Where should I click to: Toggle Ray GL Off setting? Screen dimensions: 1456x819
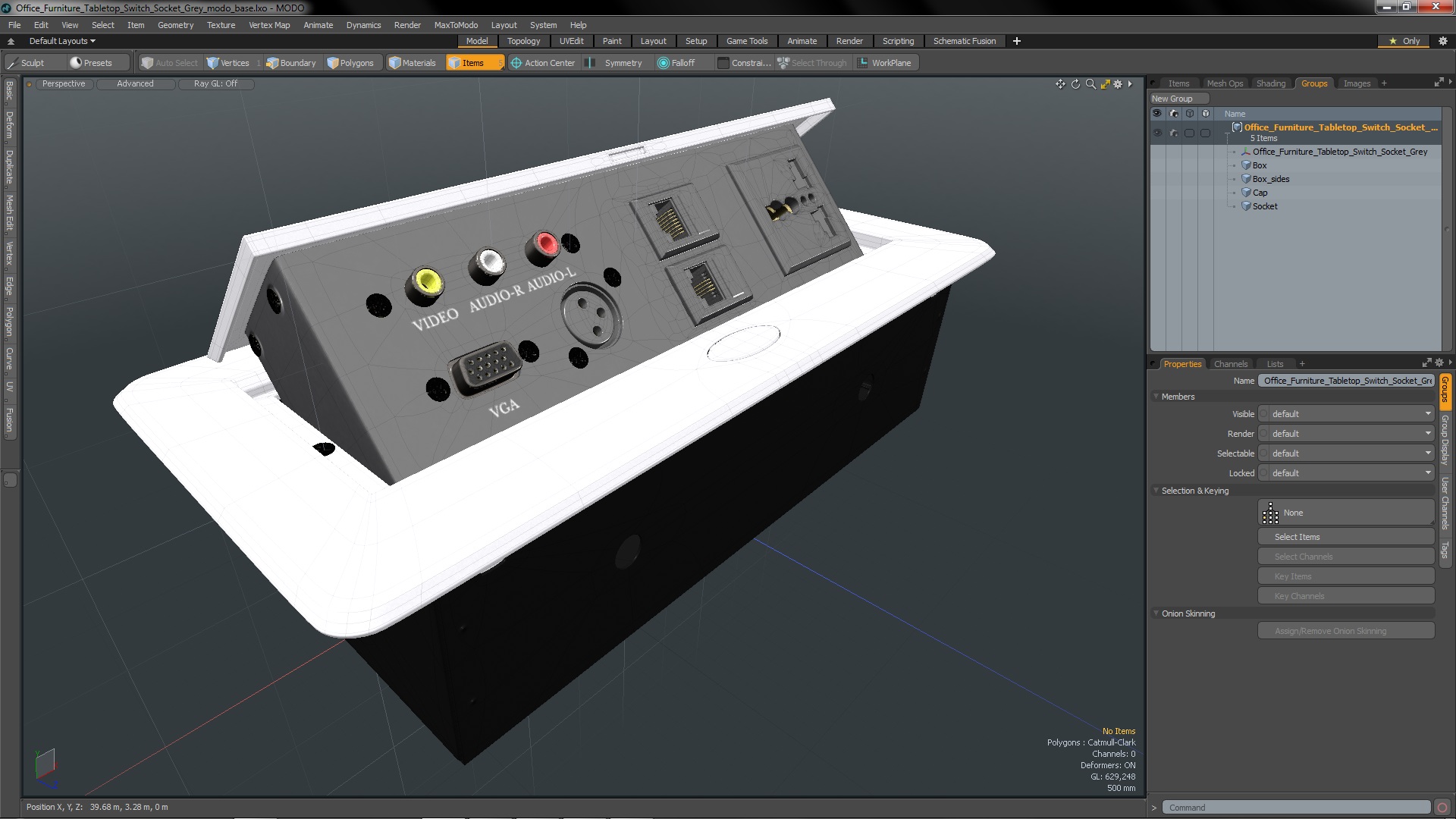point(215,84)
